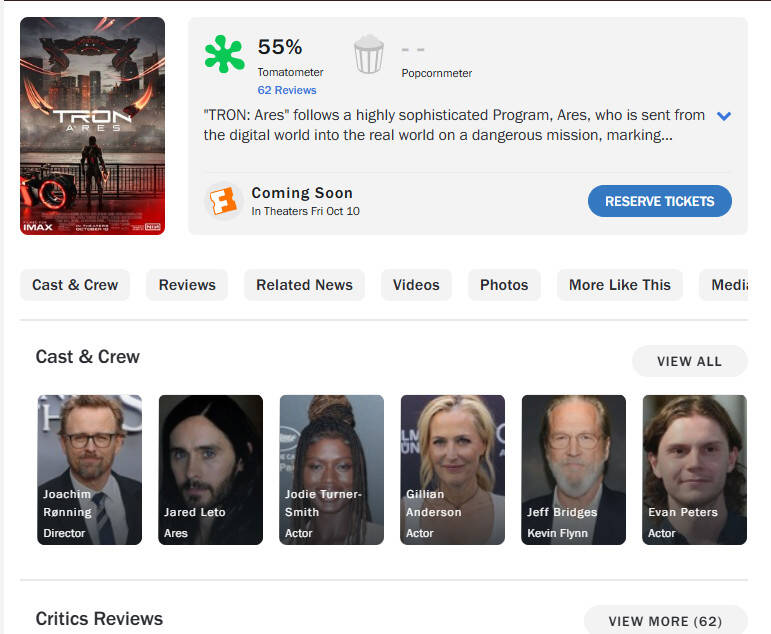This screenshot has height=634, width=771.
Task: Click the popcorn bucket Popcornmeter icon
Action: click(x=369, y=54)
